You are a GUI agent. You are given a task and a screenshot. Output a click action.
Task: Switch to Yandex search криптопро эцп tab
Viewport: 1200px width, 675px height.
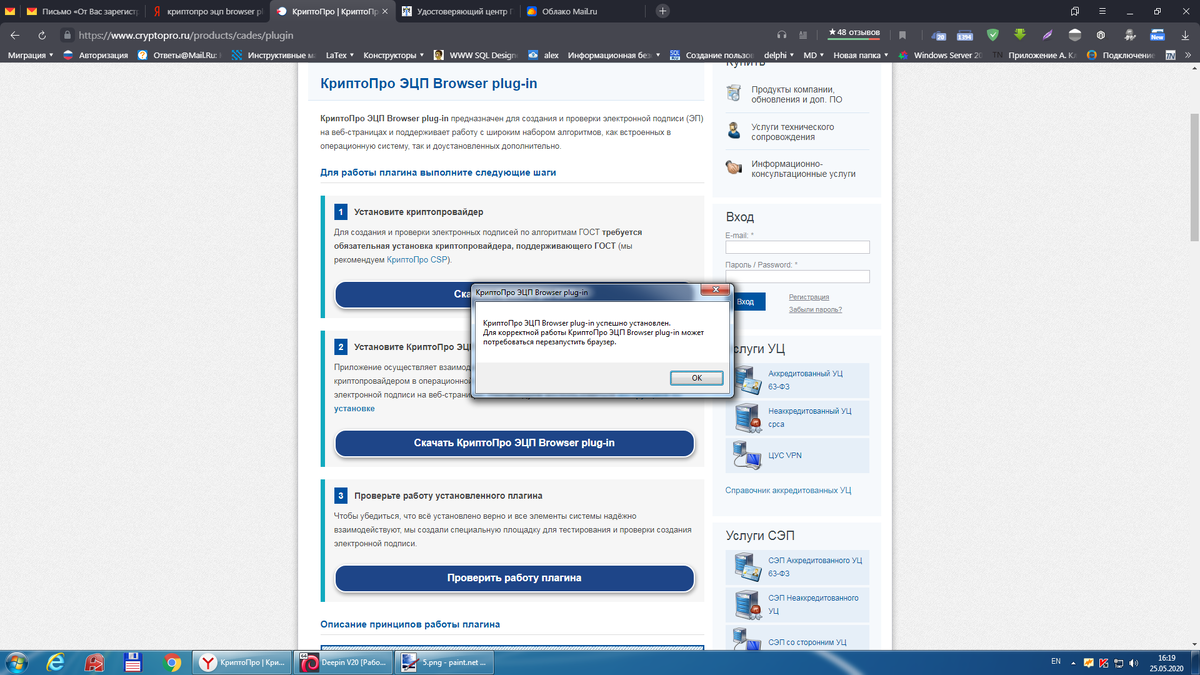(207, 11)
